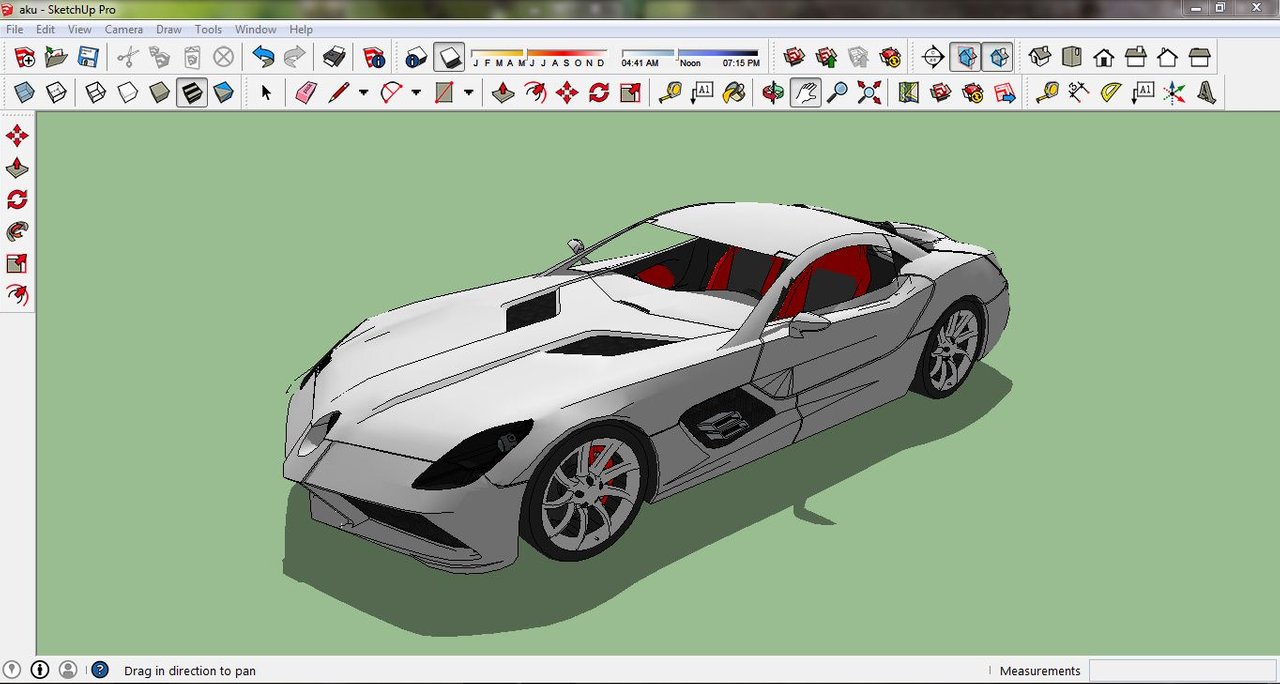Open the Draw menu
1280x684 pixels.
(x=169, y=29)
